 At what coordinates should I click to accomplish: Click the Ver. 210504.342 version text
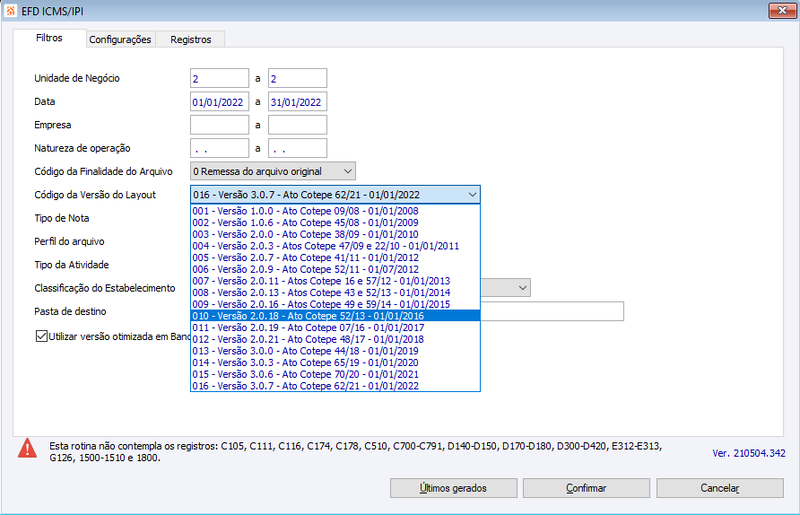(x=748, y=453)
